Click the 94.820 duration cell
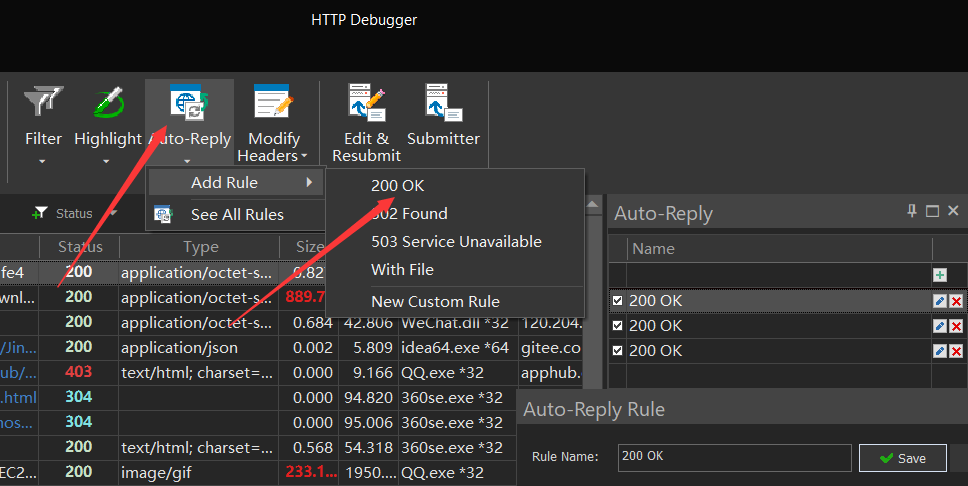This screenshot has width=968, height=486. (x=368, y=398)
